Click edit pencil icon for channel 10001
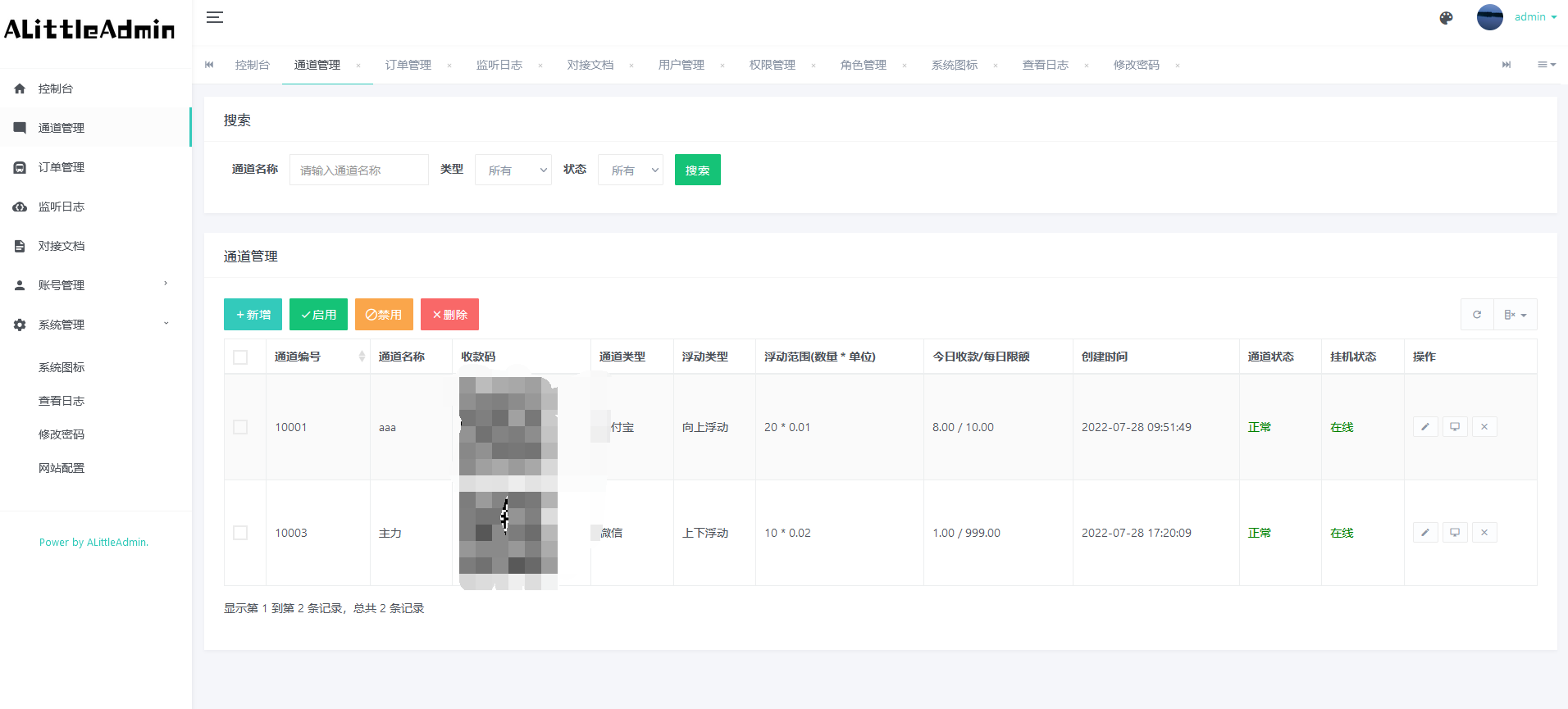The height and width of the screenshot is (709, 1568). pos(1425,427)
